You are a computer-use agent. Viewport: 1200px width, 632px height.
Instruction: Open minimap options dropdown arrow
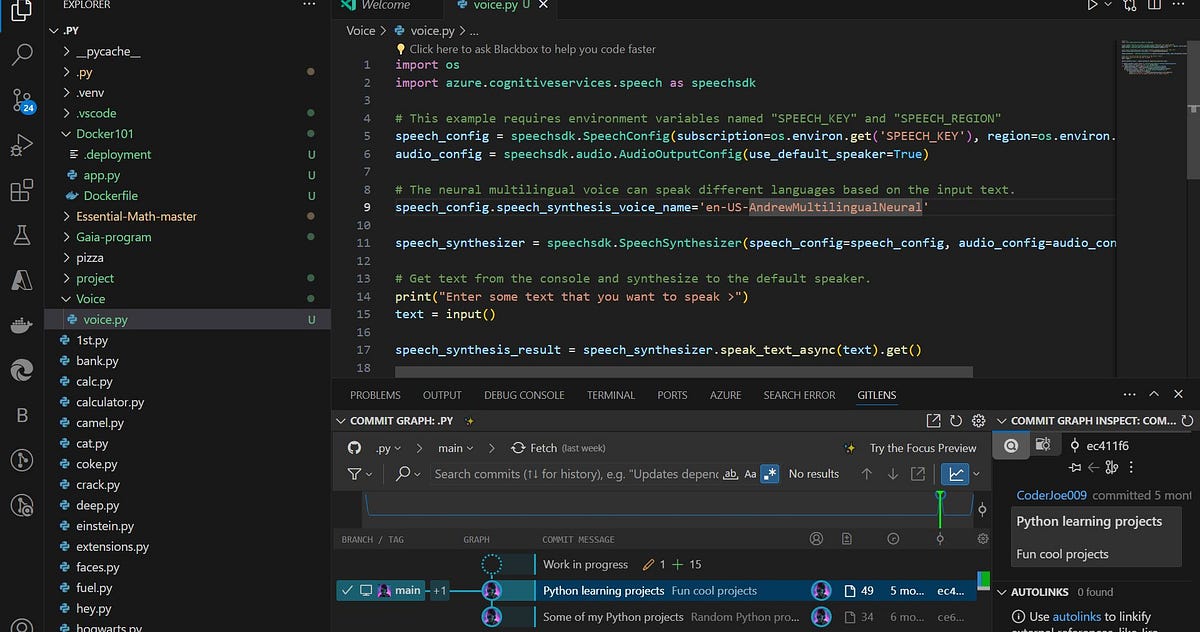click(x=977, y=474)
